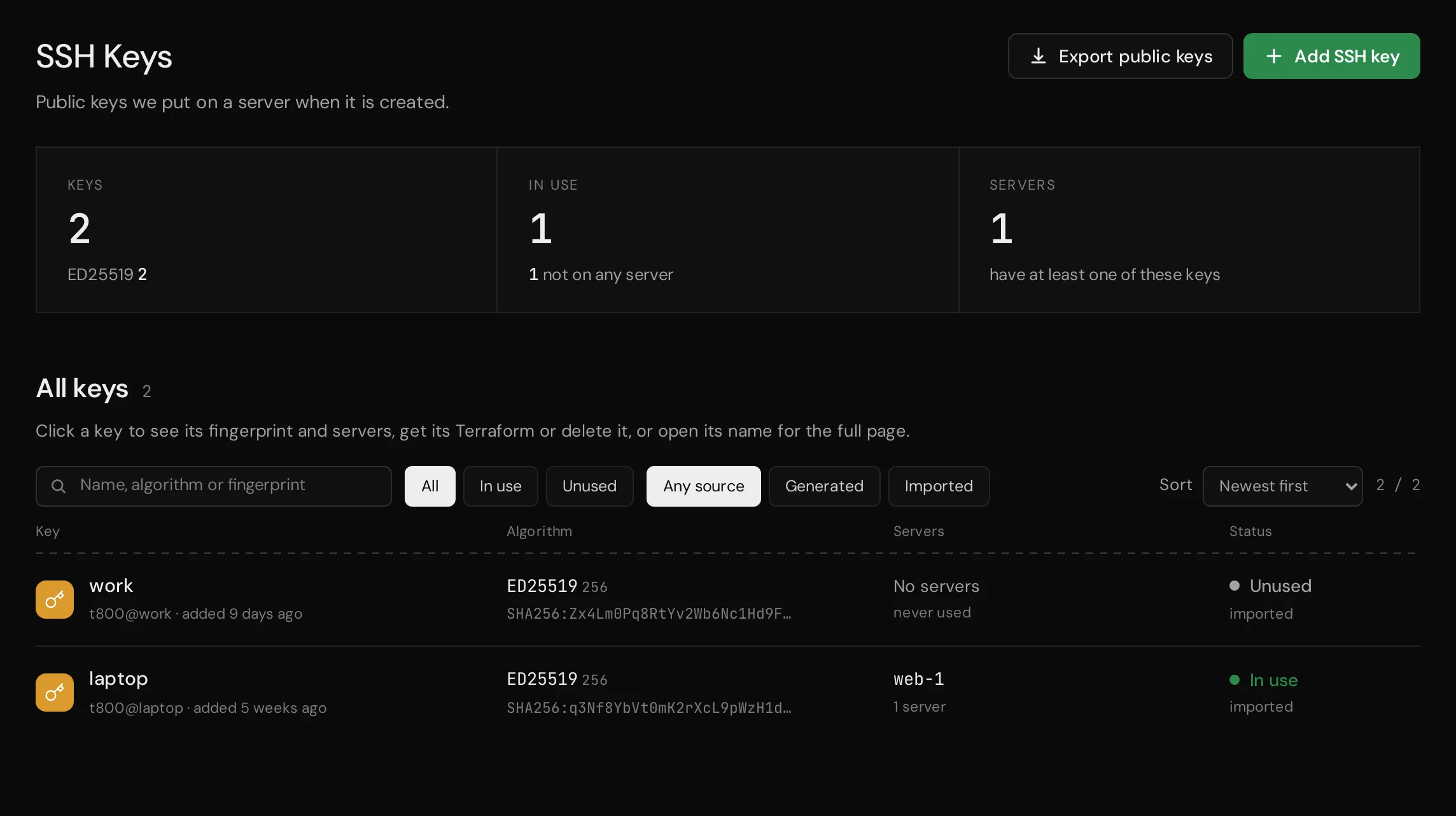Click the plus icon on Add SSH key
Screen dimensions: 1456x816
tap(1273, 56)
